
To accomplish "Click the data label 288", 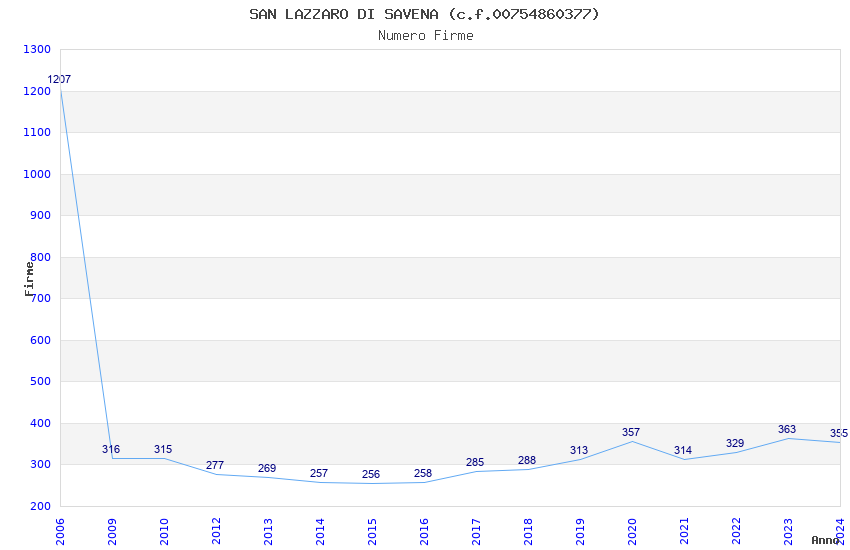I will point(527,461).
